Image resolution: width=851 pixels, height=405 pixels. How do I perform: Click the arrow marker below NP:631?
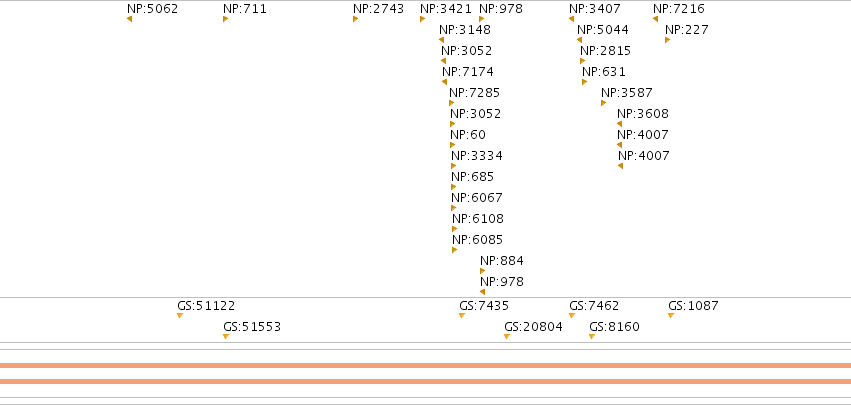585,82
